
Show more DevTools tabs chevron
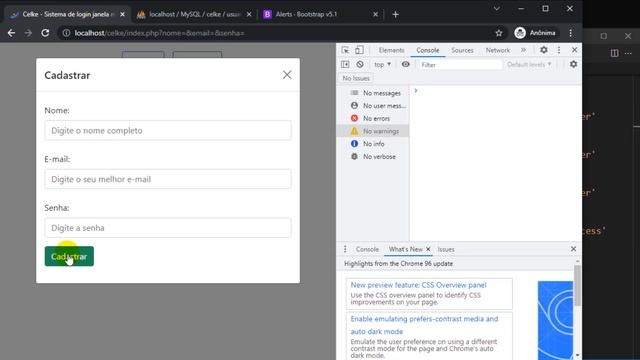click(x=523, y=50)
